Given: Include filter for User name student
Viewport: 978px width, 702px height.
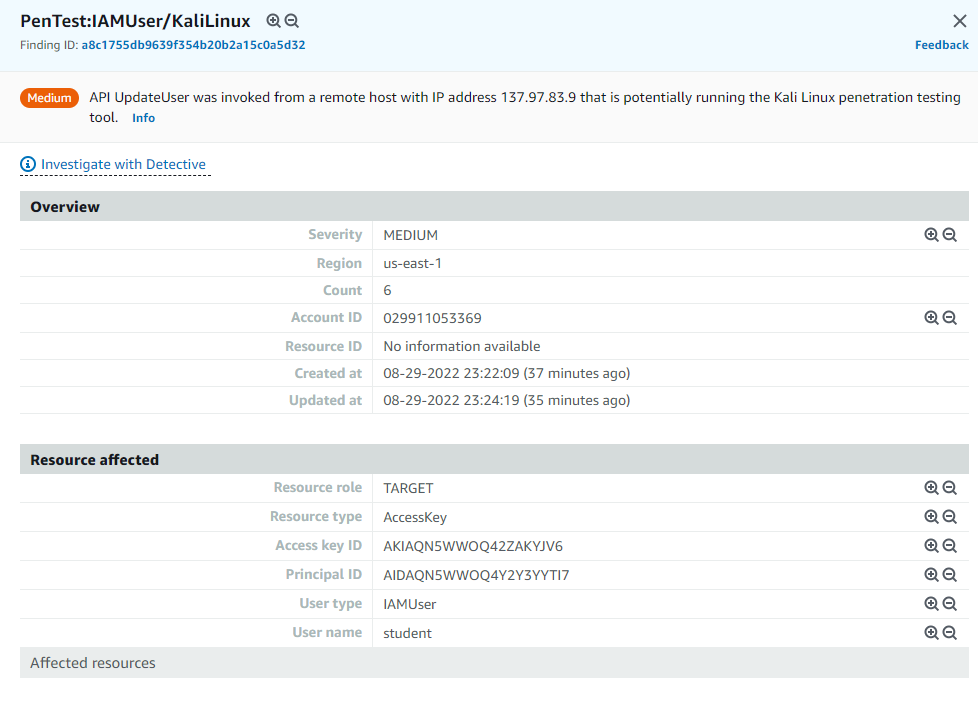Looking at the screenshot, I should coord(931,633).
